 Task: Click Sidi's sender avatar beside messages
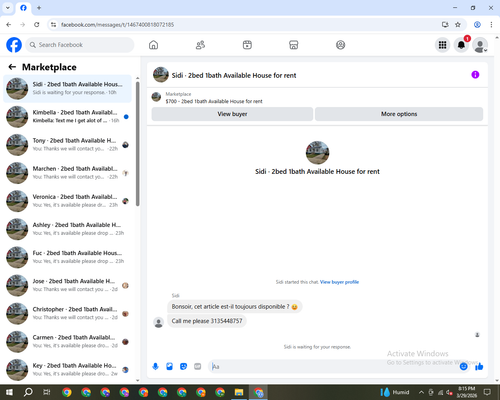[x=158, y=322]
